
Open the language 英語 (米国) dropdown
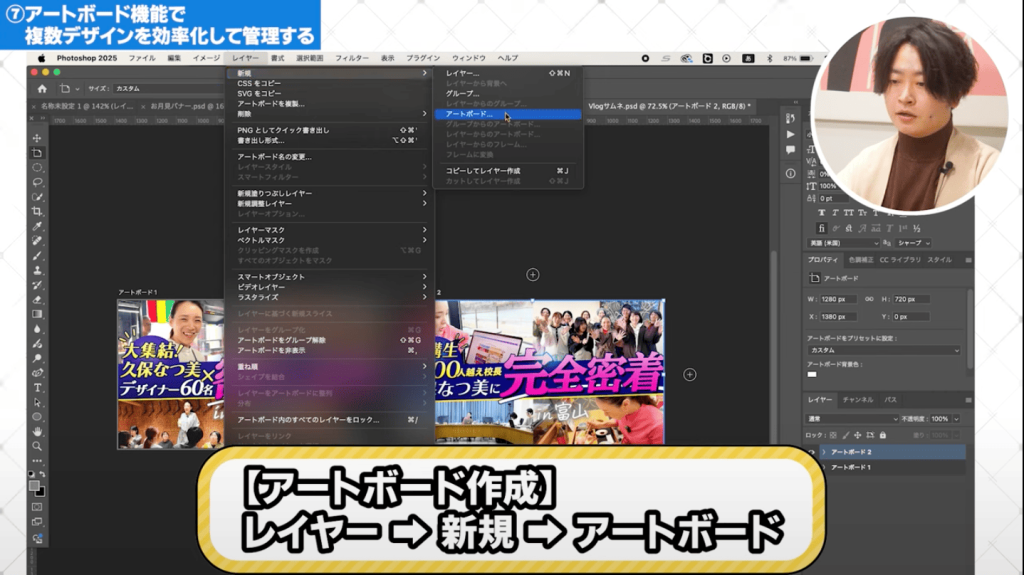[x=844, y=243]
